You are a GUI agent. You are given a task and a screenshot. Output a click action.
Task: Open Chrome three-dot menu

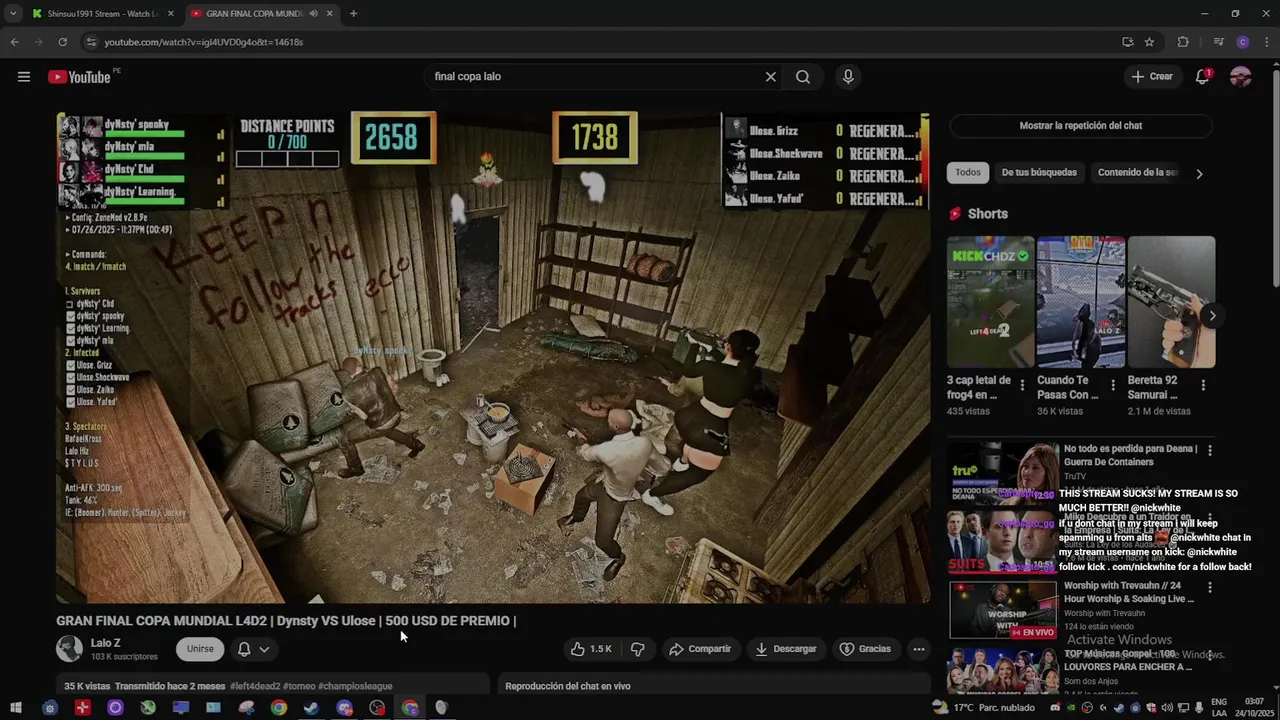(x=1267, y=42)
